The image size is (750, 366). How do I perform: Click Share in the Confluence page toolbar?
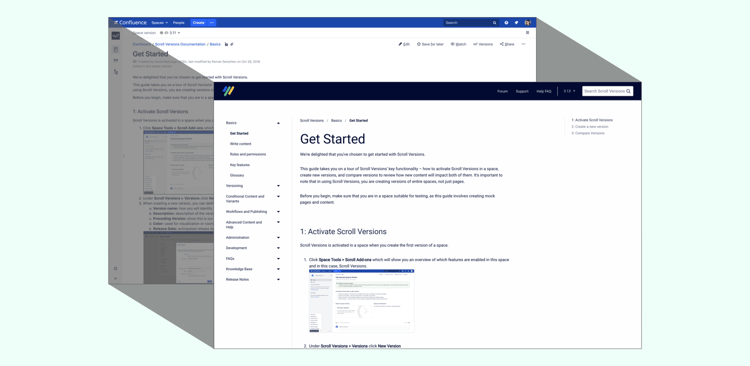click(x=507, y=44)
